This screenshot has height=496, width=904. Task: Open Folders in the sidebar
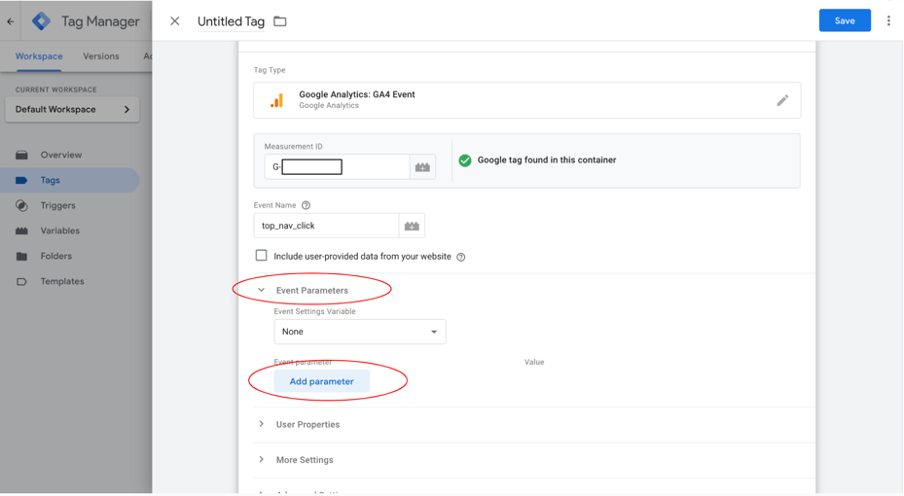click(x=56, y=256)
